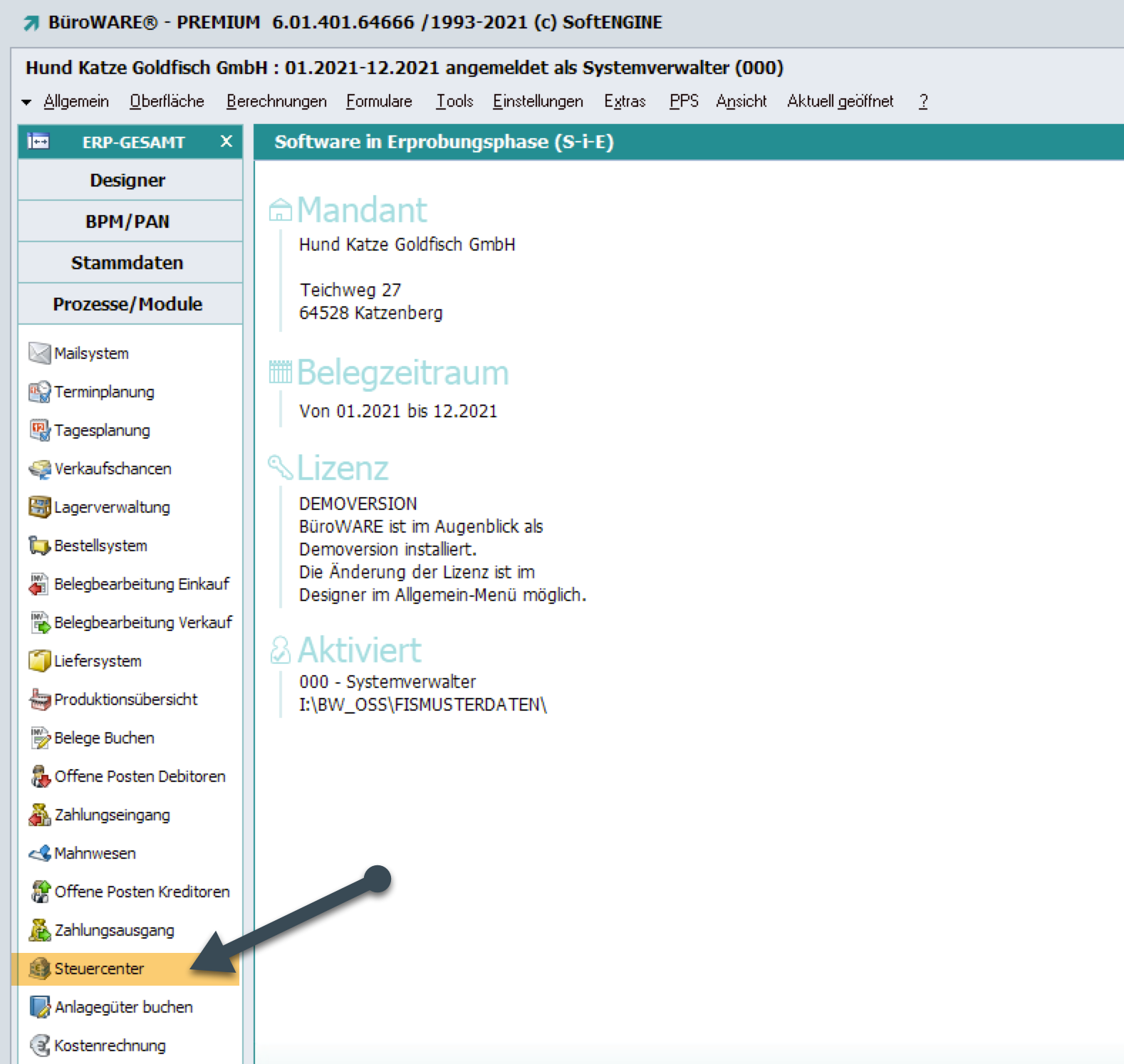Open the Aktuell geöffnet menu

tap(840, 101)
